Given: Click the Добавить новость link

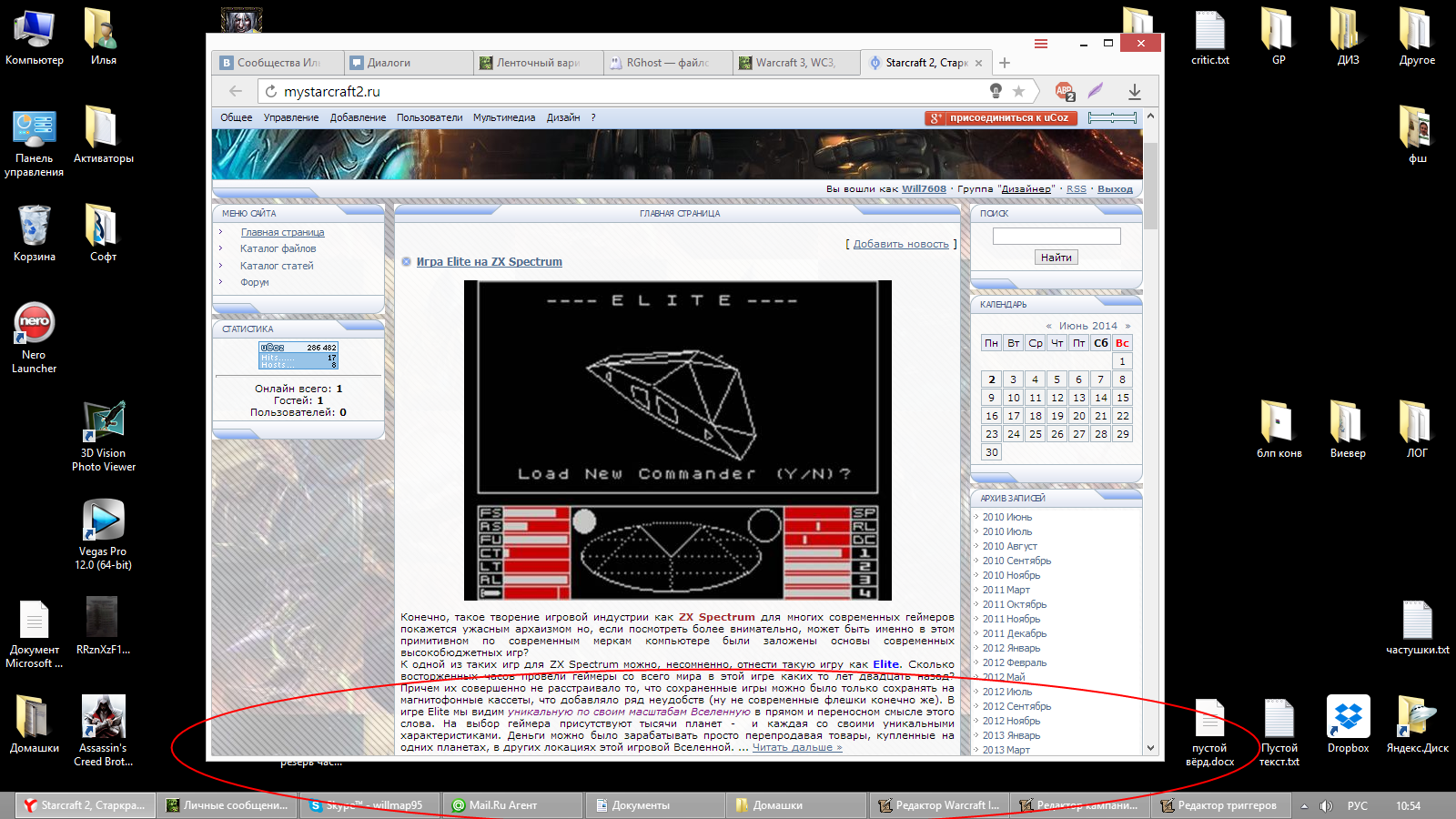Looking at the screenshot, I should (901, 244).
